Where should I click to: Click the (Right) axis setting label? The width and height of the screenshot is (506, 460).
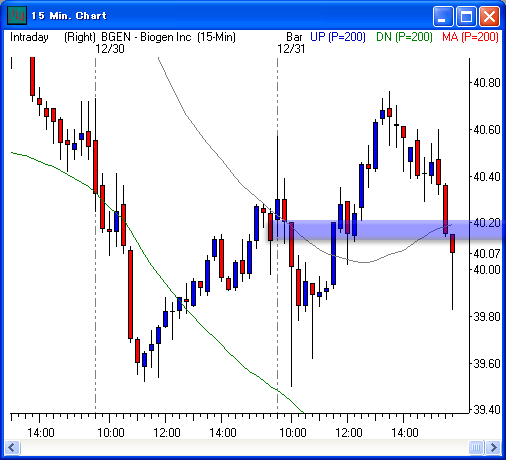click(x=80, y=37)
